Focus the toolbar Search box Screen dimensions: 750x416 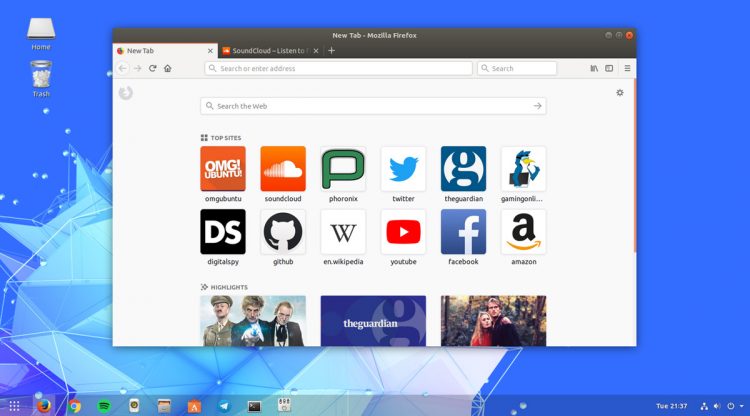click(x=517, y=68)
